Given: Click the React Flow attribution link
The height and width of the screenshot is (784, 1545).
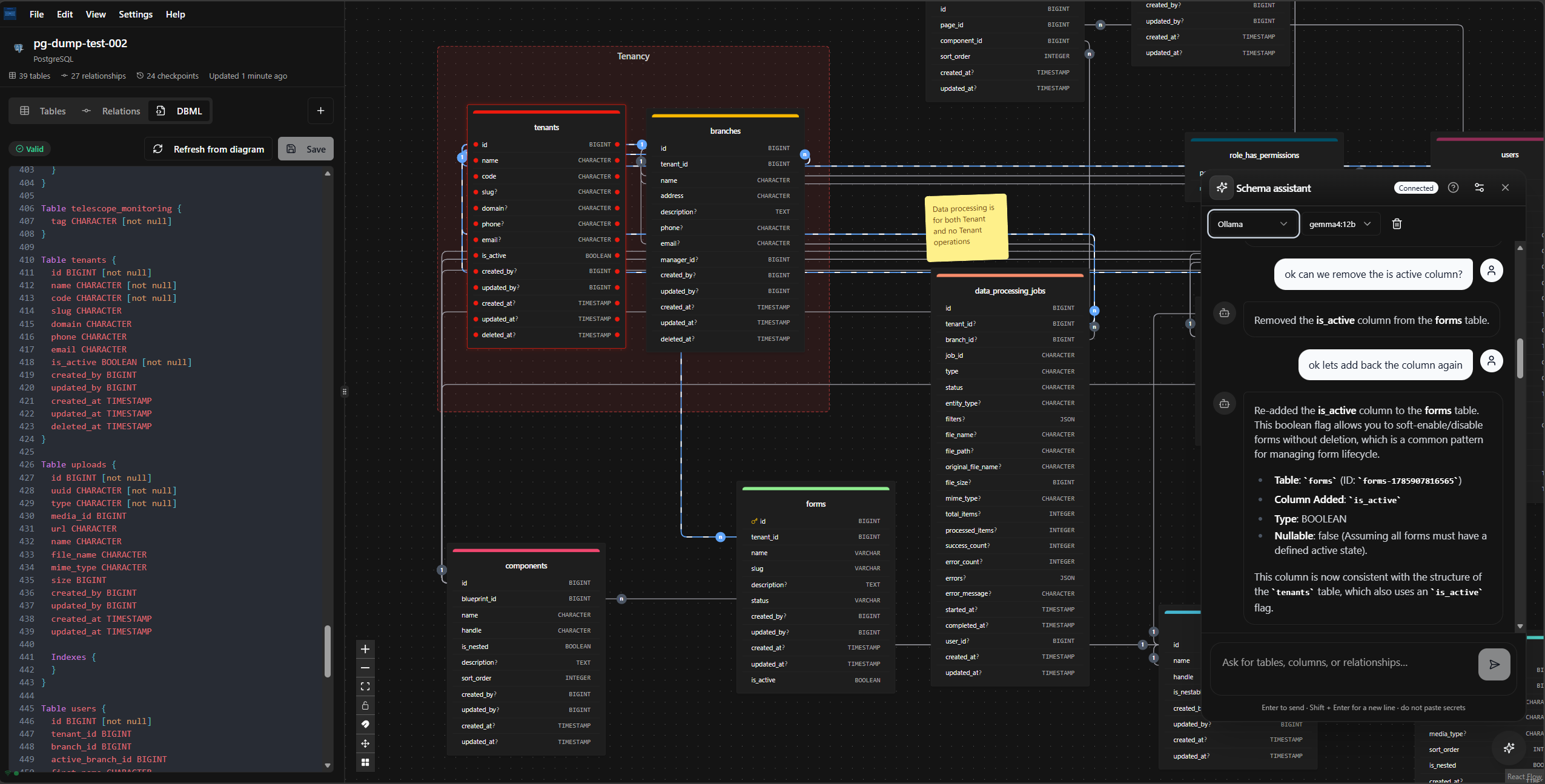Looking at the screenshot, I should pyautogui.click(x=1524, y=777).
